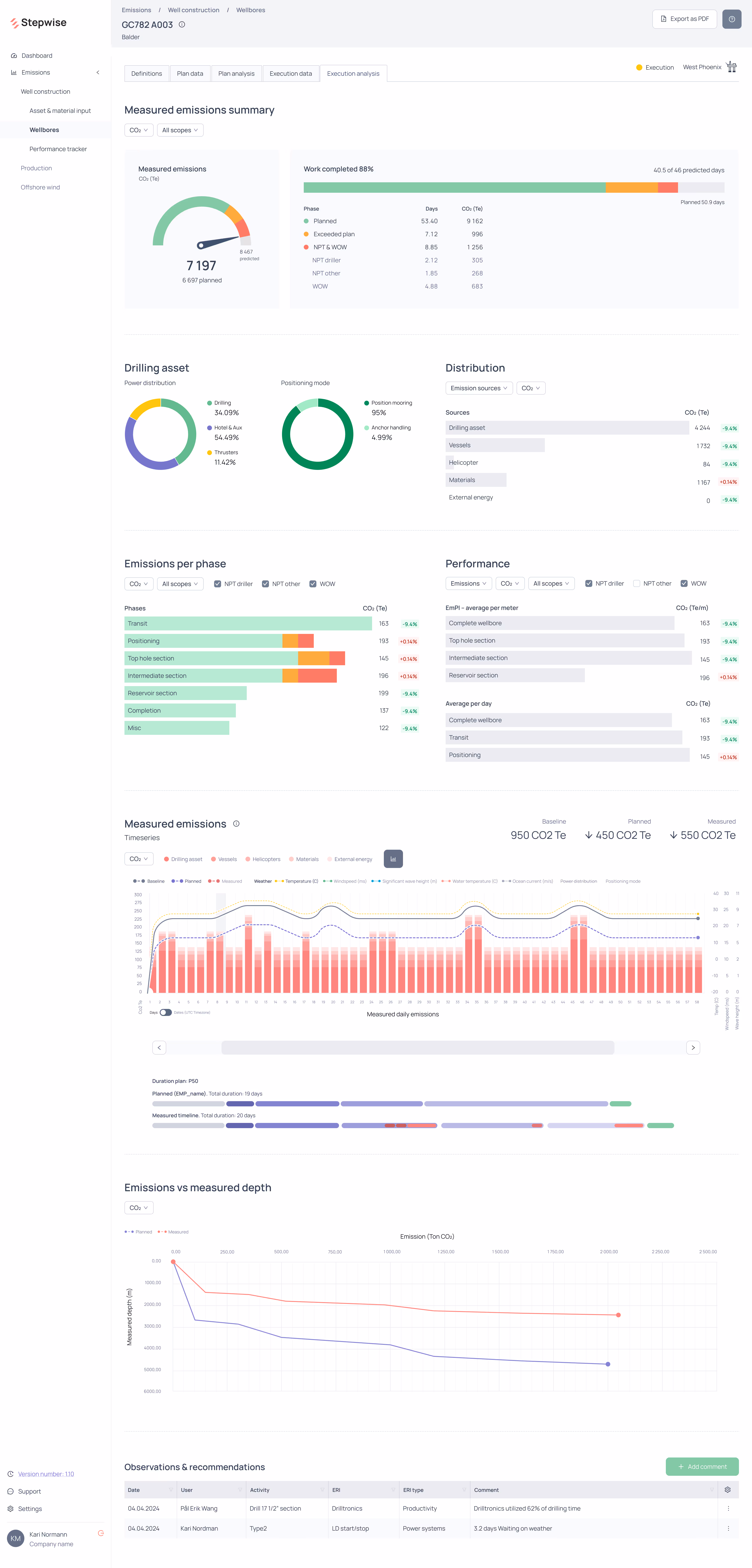Switch to the Plan analysis tab
Viewport: 752px width, 1568px height.
(236, 74)
